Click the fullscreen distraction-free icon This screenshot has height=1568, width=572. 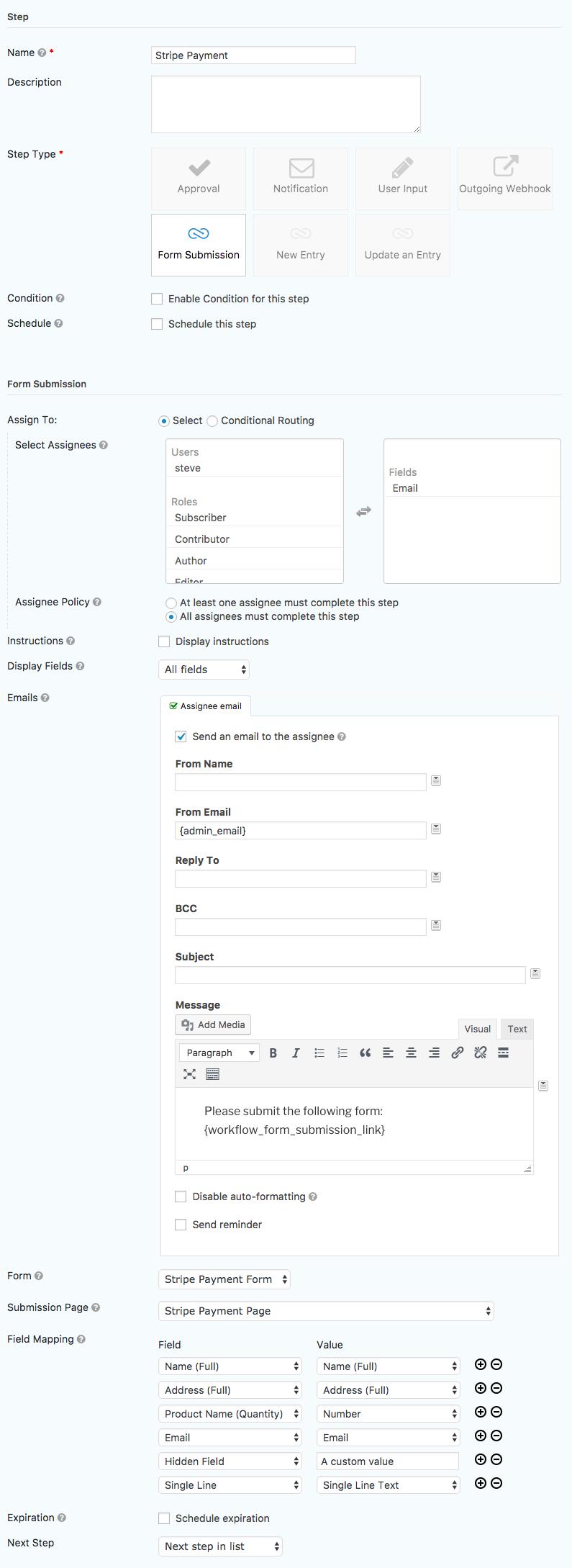tap(190, 1074)
